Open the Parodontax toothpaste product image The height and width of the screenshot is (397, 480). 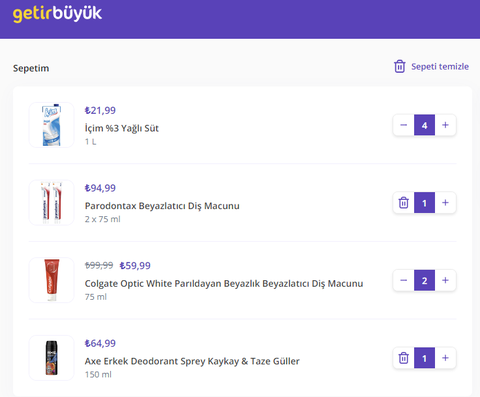pyautogui.click(x=51, y=203)
